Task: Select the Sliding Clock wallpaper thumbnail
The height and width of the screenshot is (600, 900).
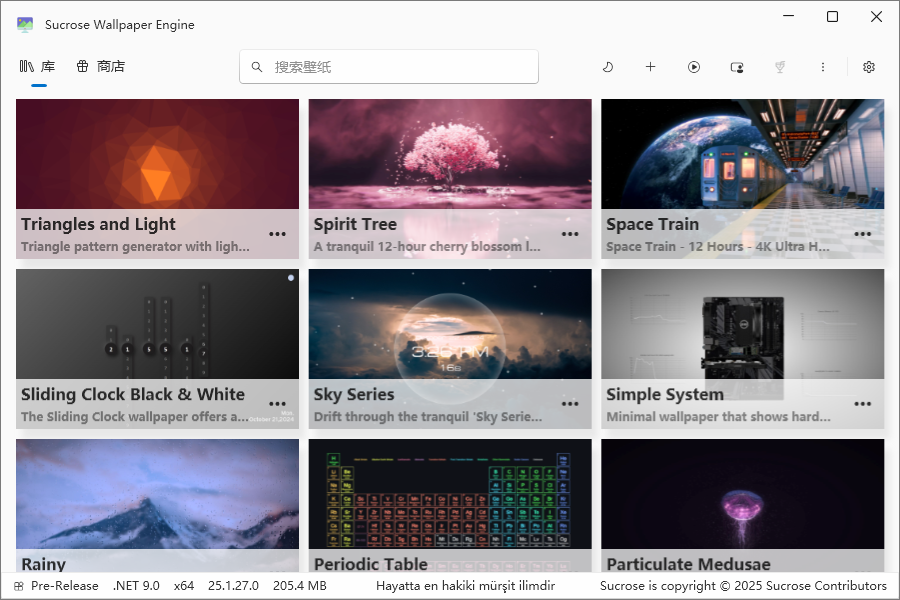Action: tap(157, 324)
